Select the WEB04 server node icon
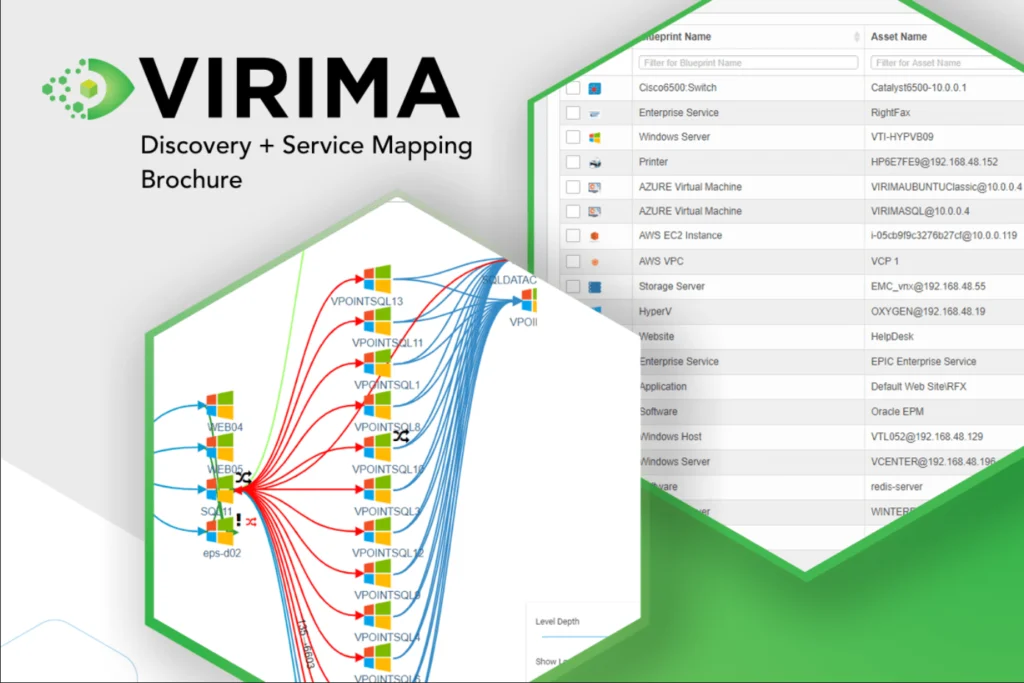 pos(218,406)
